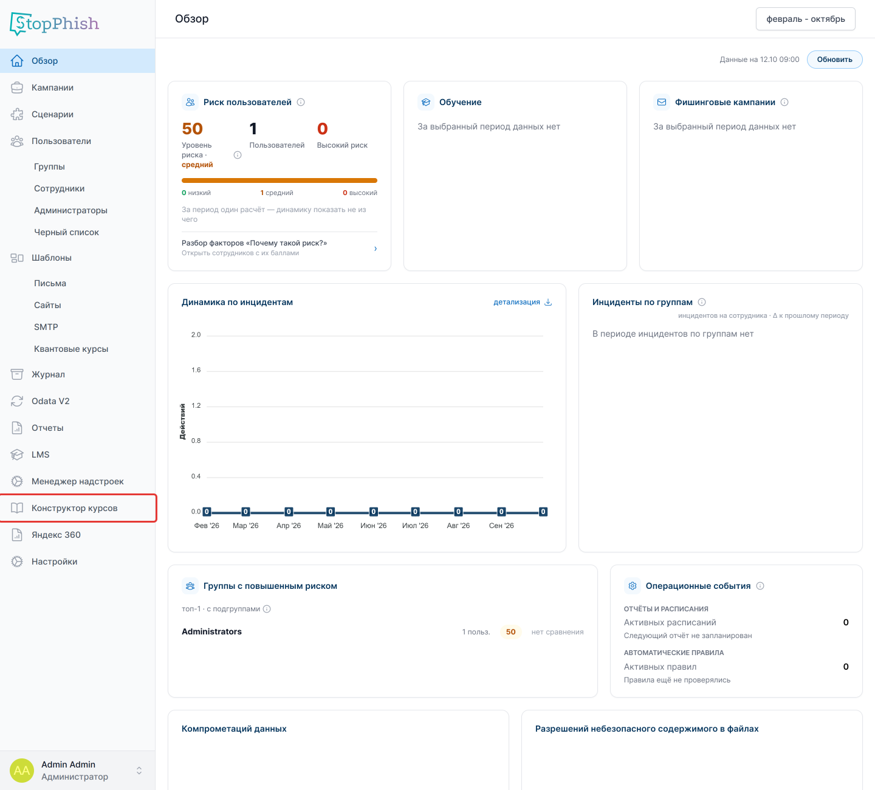This screenshot has height=790, width=875.
Task: Open Менеджер надстроек in the sidebar
Action: click(x=78, y=481)
